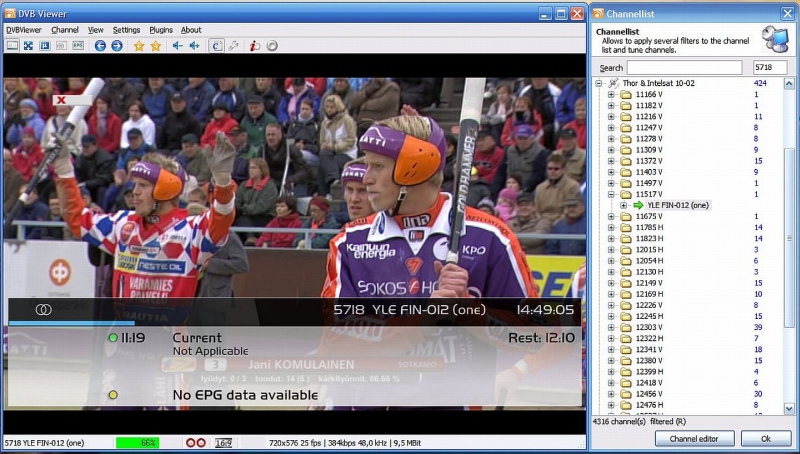Go to next channel with blue right arrow
Screen dimensions: 800x454
(x=117, y=46)
